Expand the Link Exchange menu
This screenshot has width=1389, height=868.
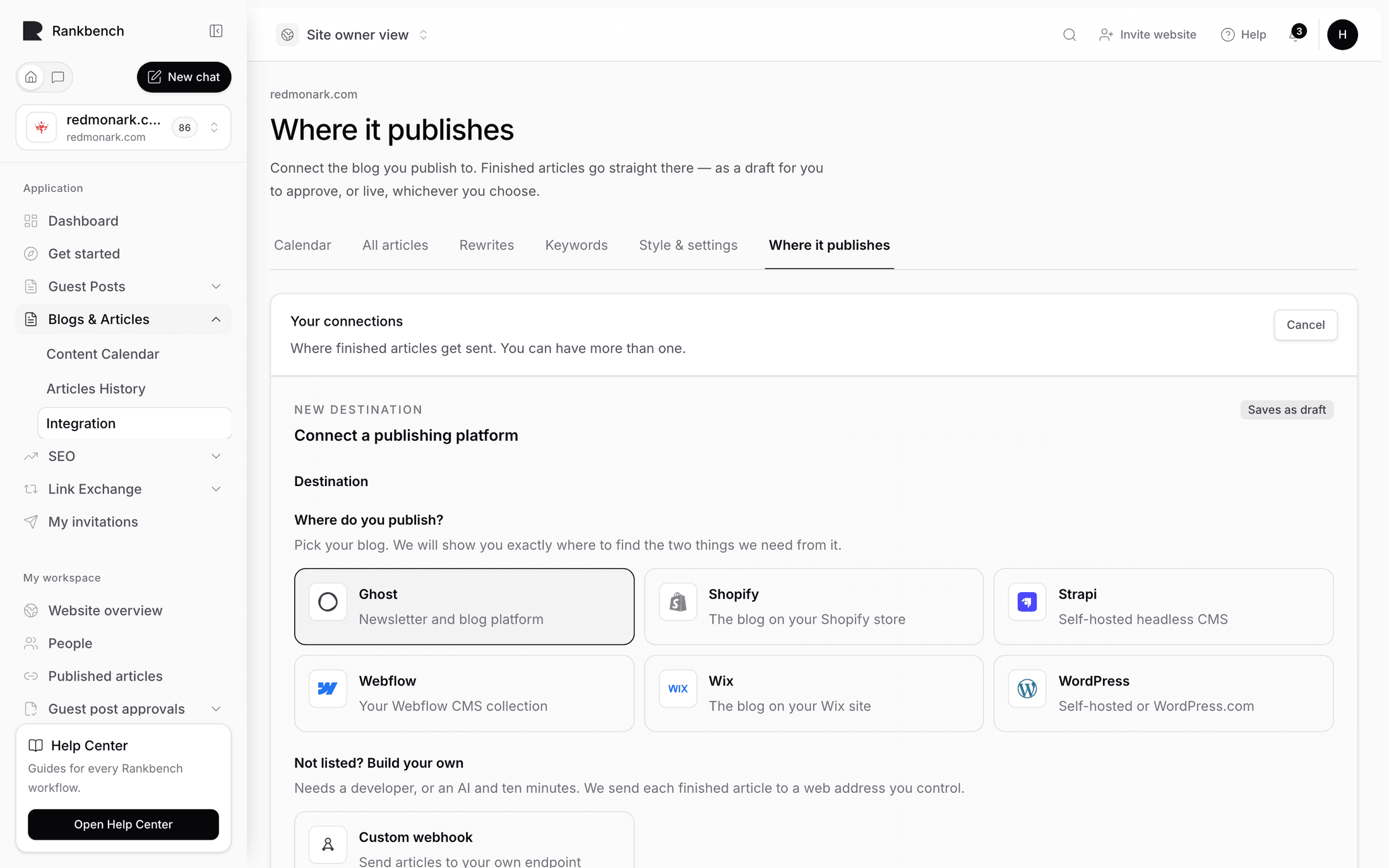coord(123,489)
